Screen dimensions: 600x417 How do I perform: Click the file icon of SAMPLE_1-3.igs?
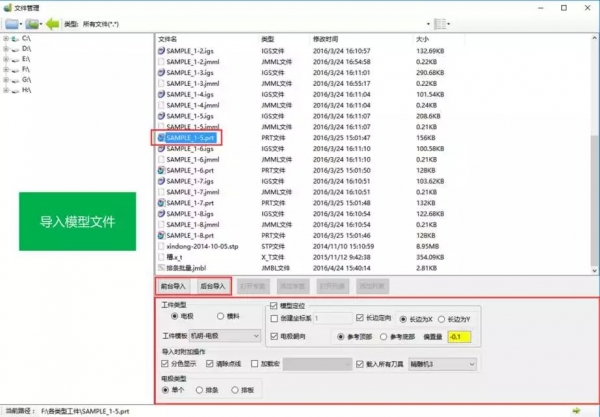tap(161, 72)
